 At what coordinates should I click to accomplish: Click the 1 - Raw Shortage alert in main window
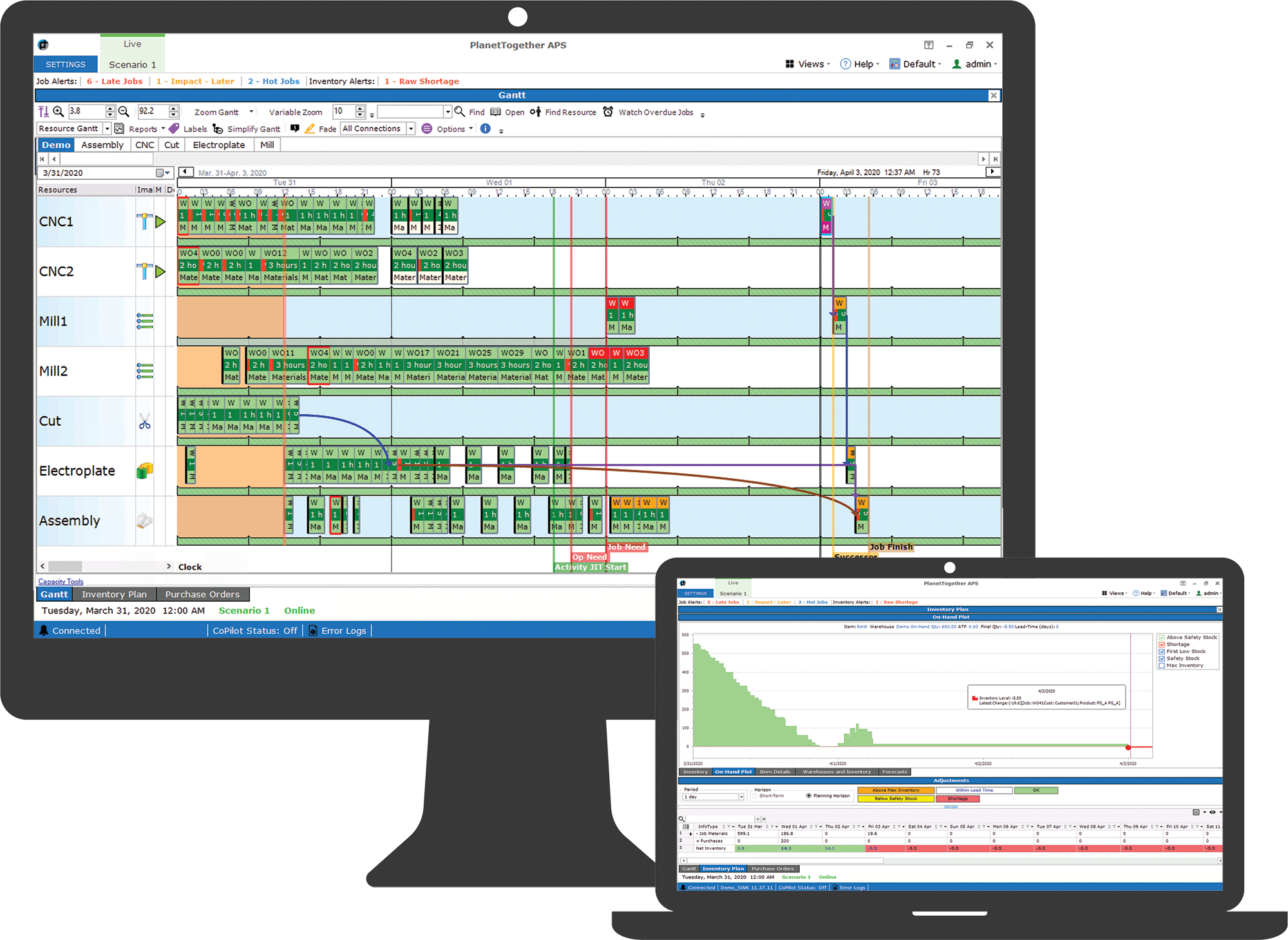coord(422,81)
